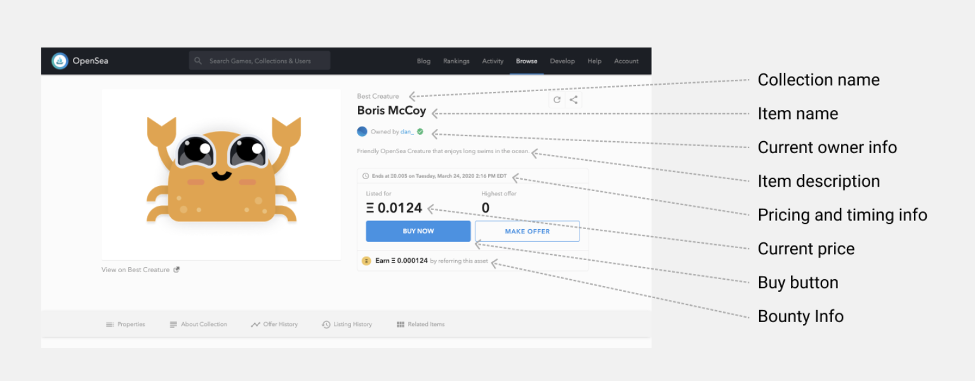Refresh metadata using the reload icon
The height and width of the screenshot is (381, 977).
coord(556,100)
